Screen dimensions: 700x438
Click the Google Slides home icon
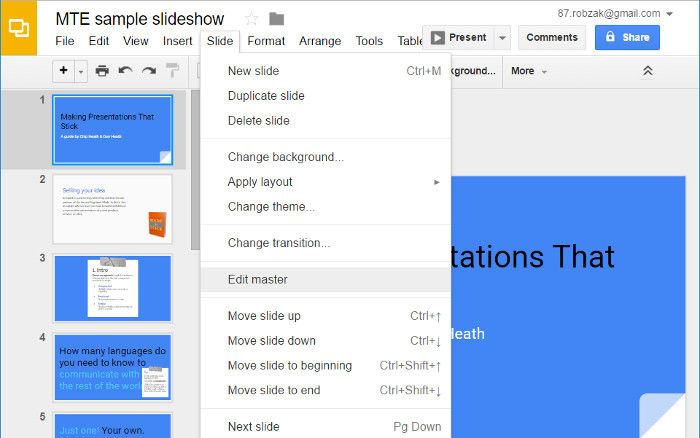pos(19,28)
